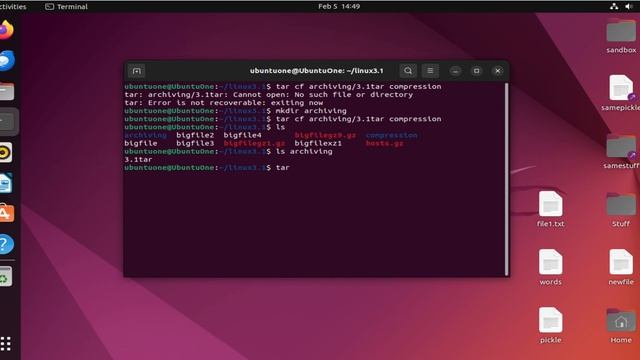
Task: Select the Stuff desktop folder
Action: click(621, 209)
